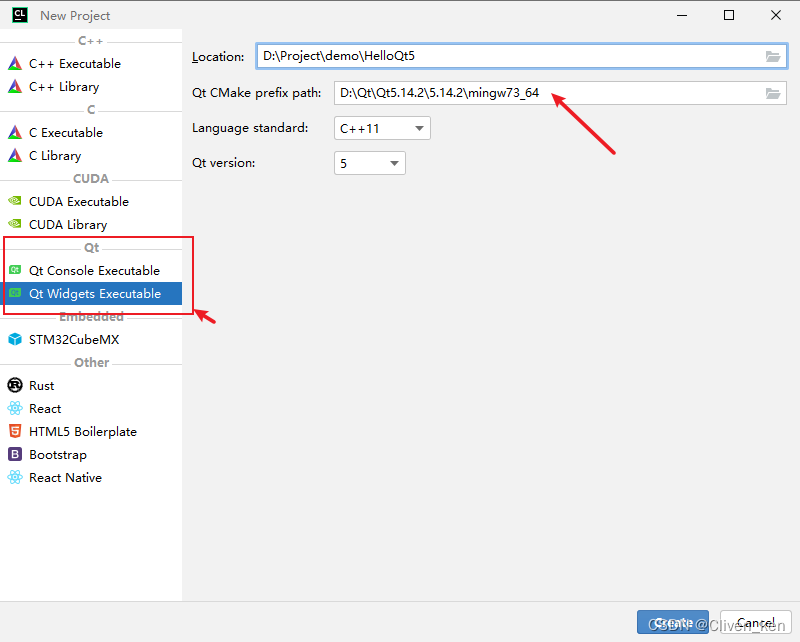Image resolution: width=800 pixels, height=642 pixels.
Task: Close the New Project dialog
Action: point(776,15)
